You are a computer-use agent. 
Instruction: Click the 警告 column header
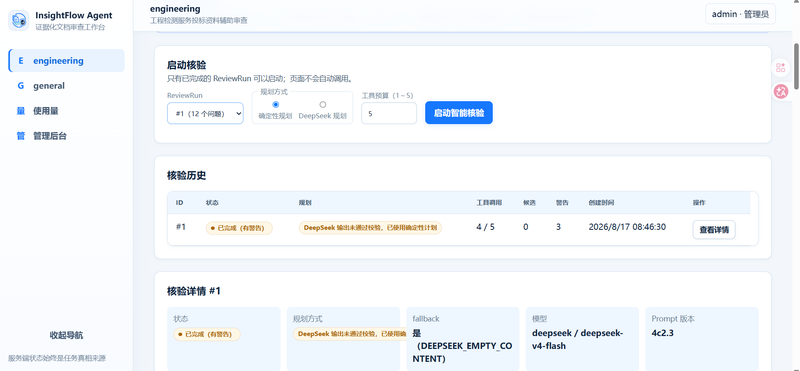click(x=562, y=203)
